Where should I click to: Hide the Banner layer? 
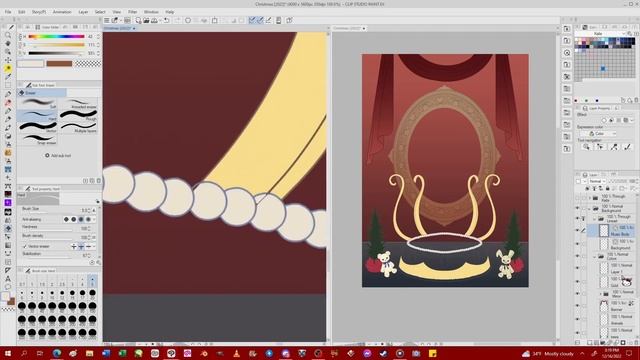tap(578, 306)
